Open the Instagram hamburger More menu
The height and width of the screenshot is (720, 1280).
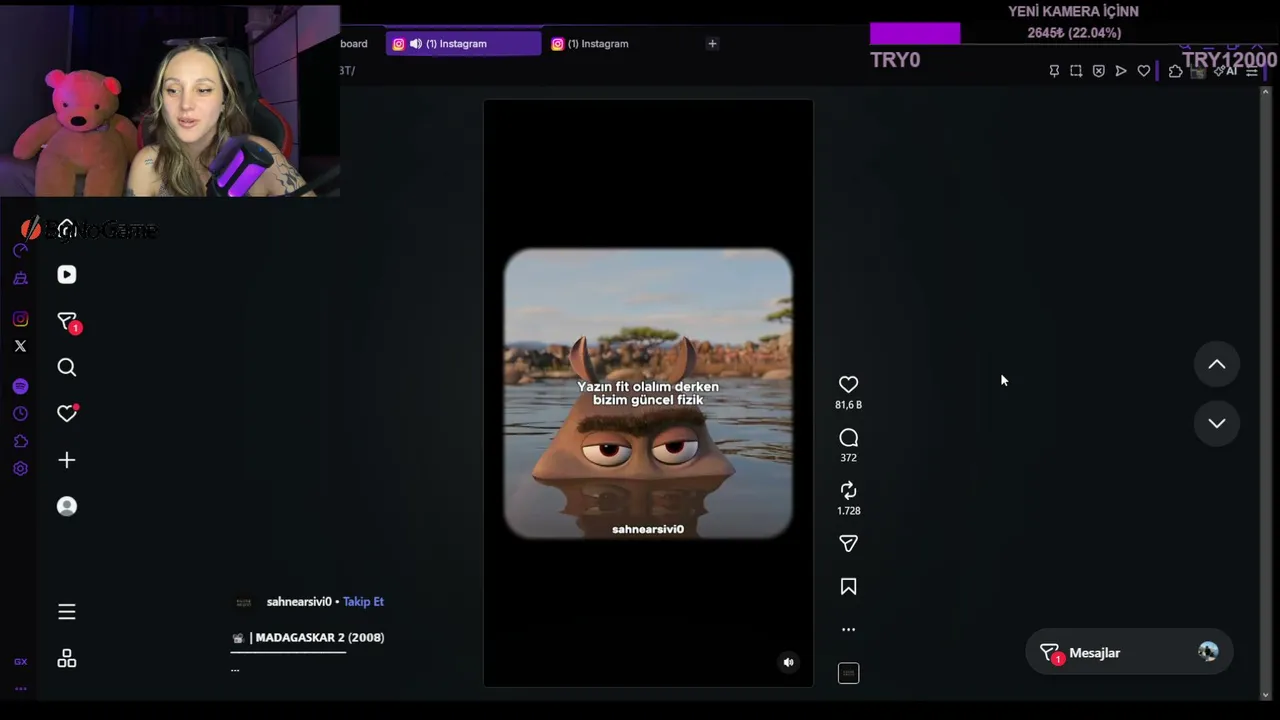click(67, 612)
